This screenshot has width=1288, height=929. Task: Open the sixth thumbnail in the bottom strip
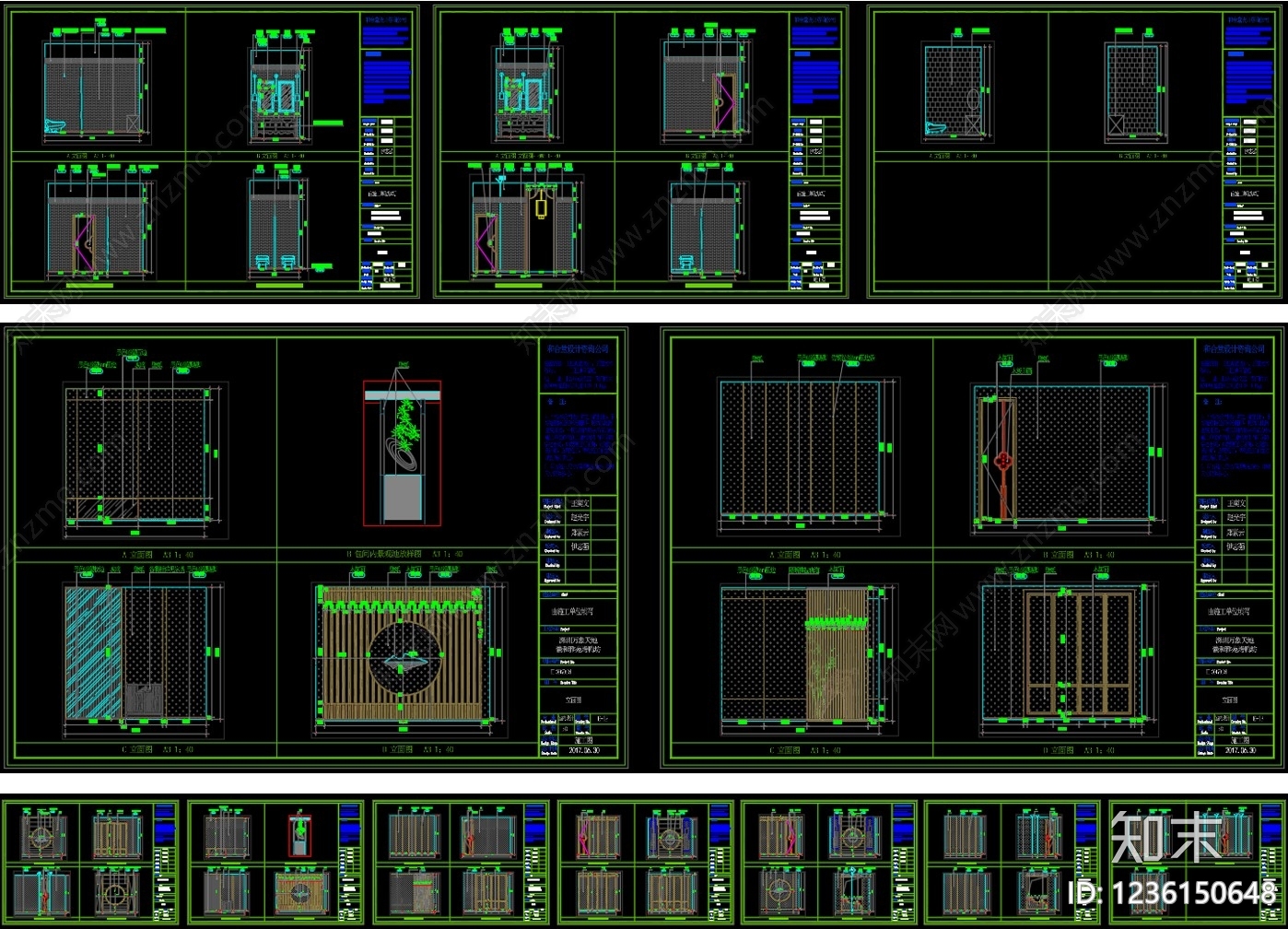tap(1013, 862)
